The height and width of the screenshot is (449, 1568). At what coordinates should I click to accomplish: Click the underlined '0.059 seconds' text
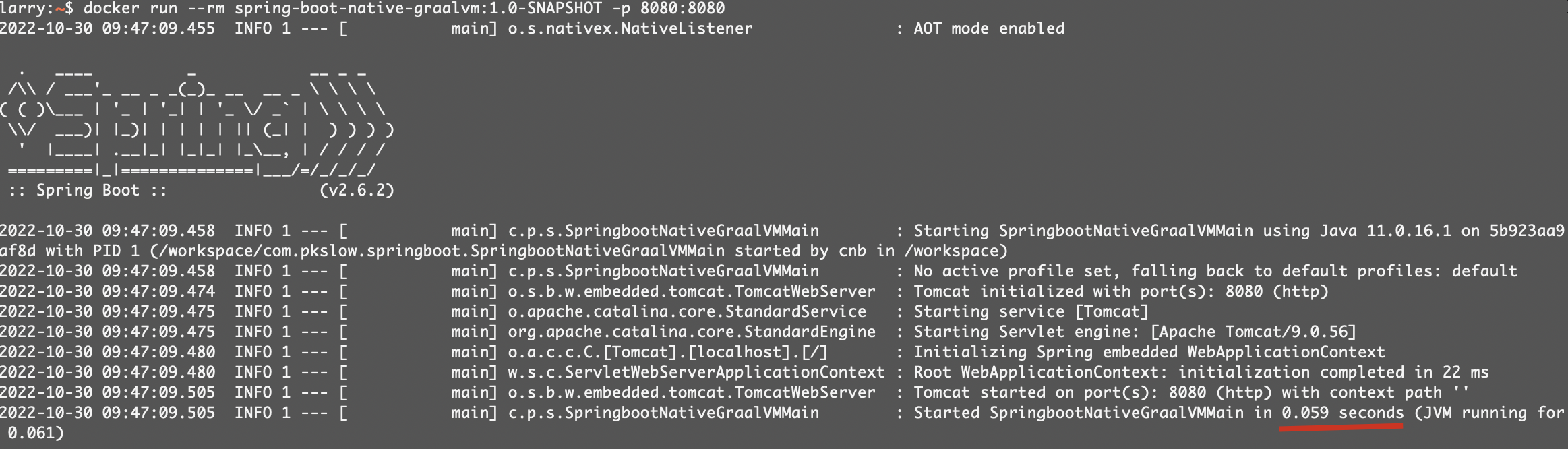point(1343,413)
